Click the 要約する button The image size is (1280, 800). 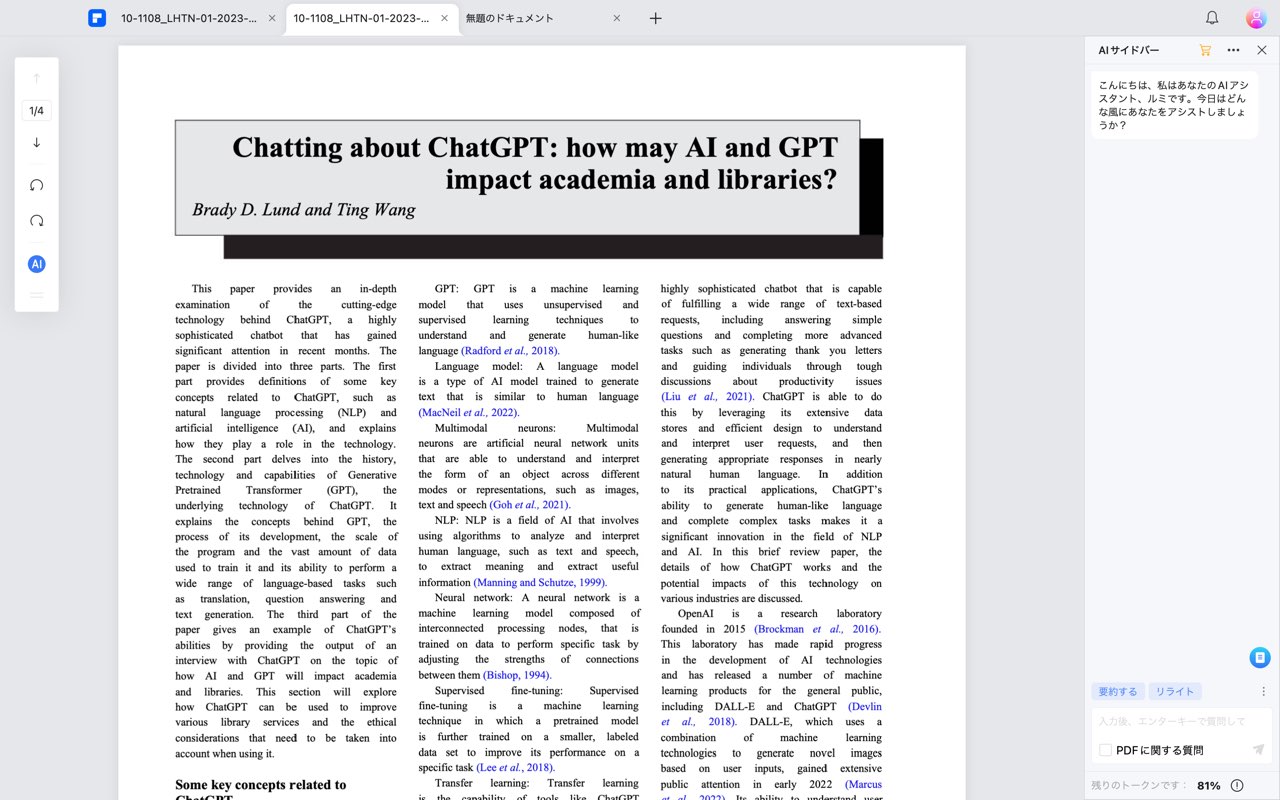point(1118,691)
